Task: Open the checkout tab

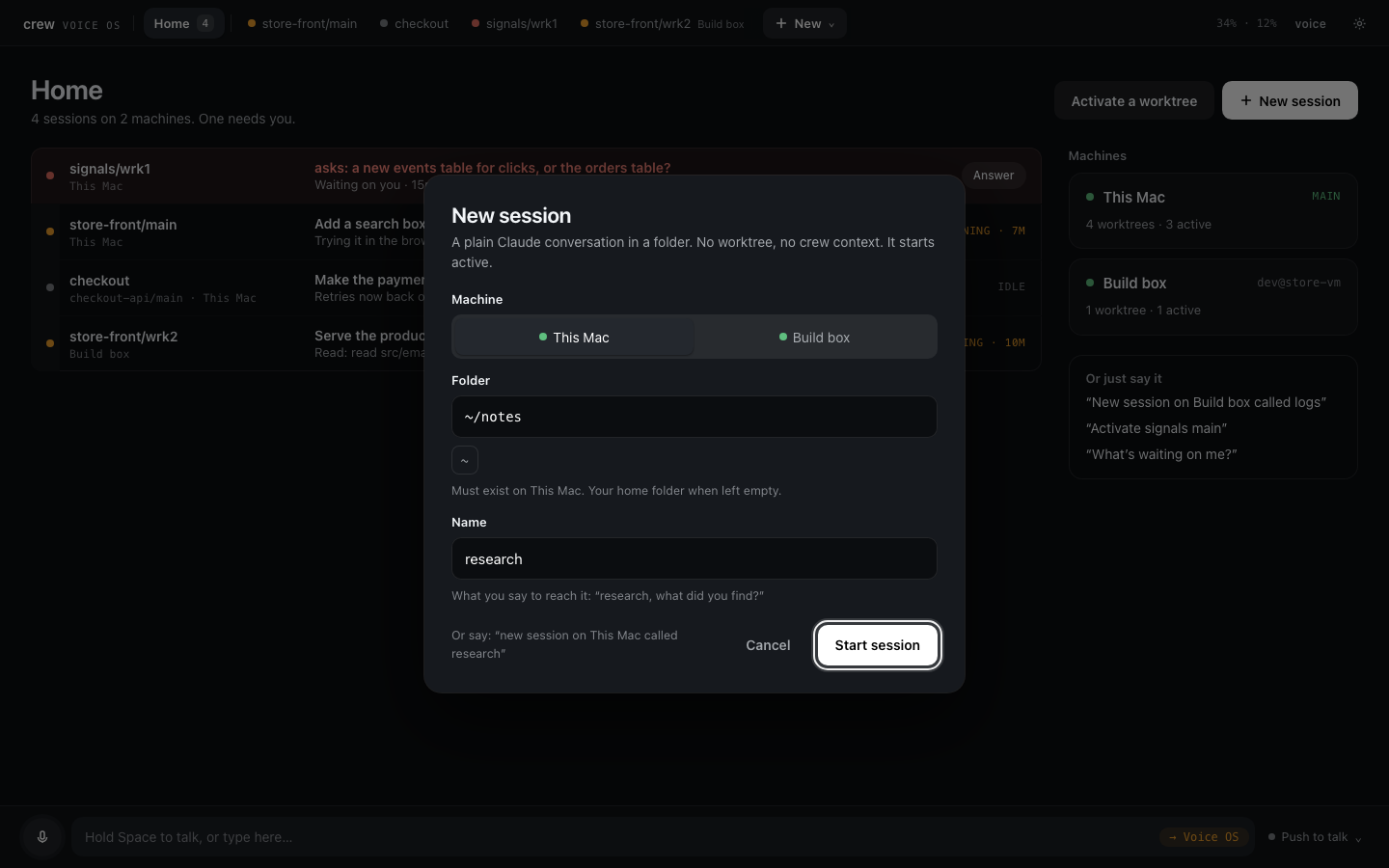Action: tap(414, 23)
